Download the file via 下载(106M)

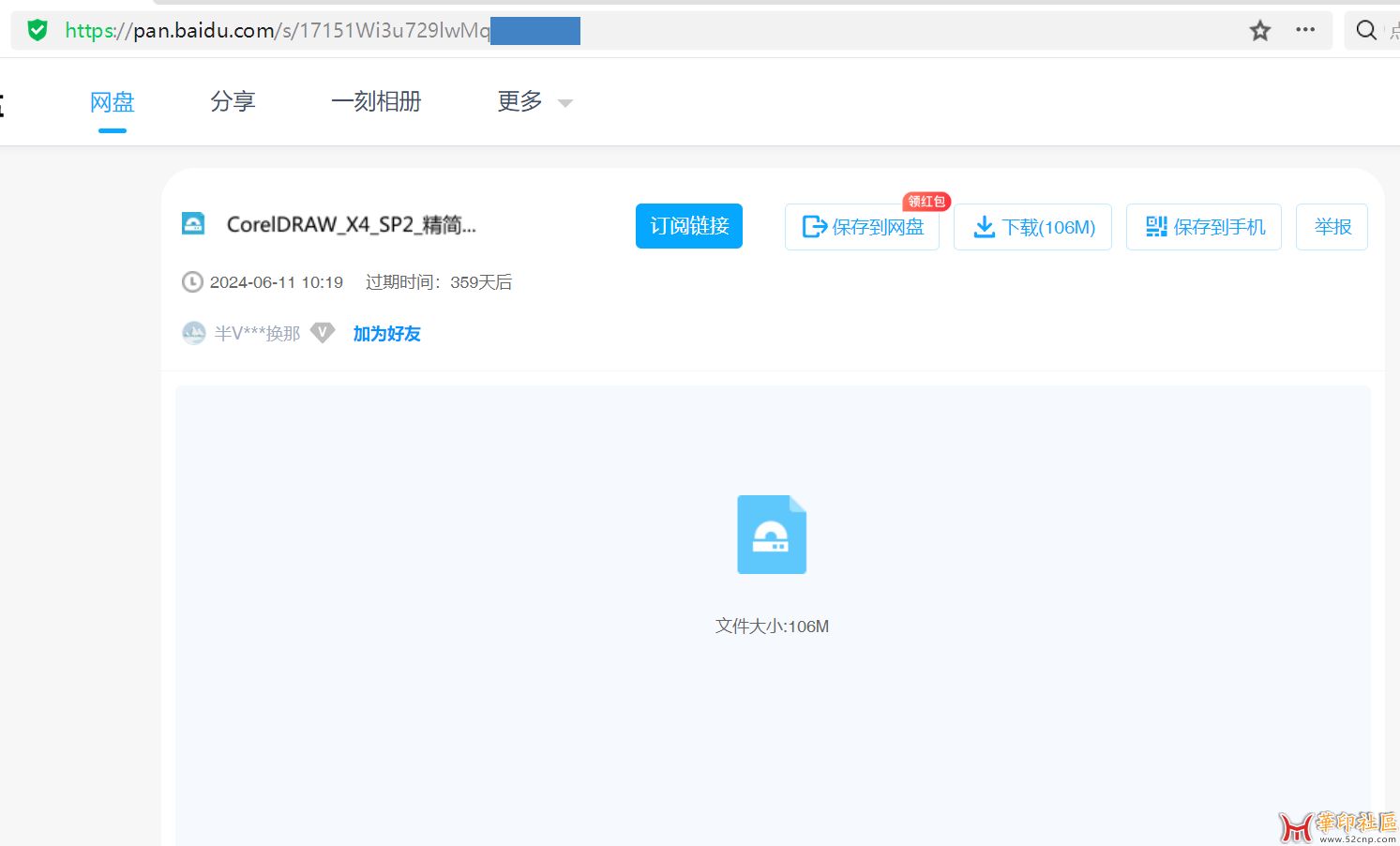(x=1032, y=227)
